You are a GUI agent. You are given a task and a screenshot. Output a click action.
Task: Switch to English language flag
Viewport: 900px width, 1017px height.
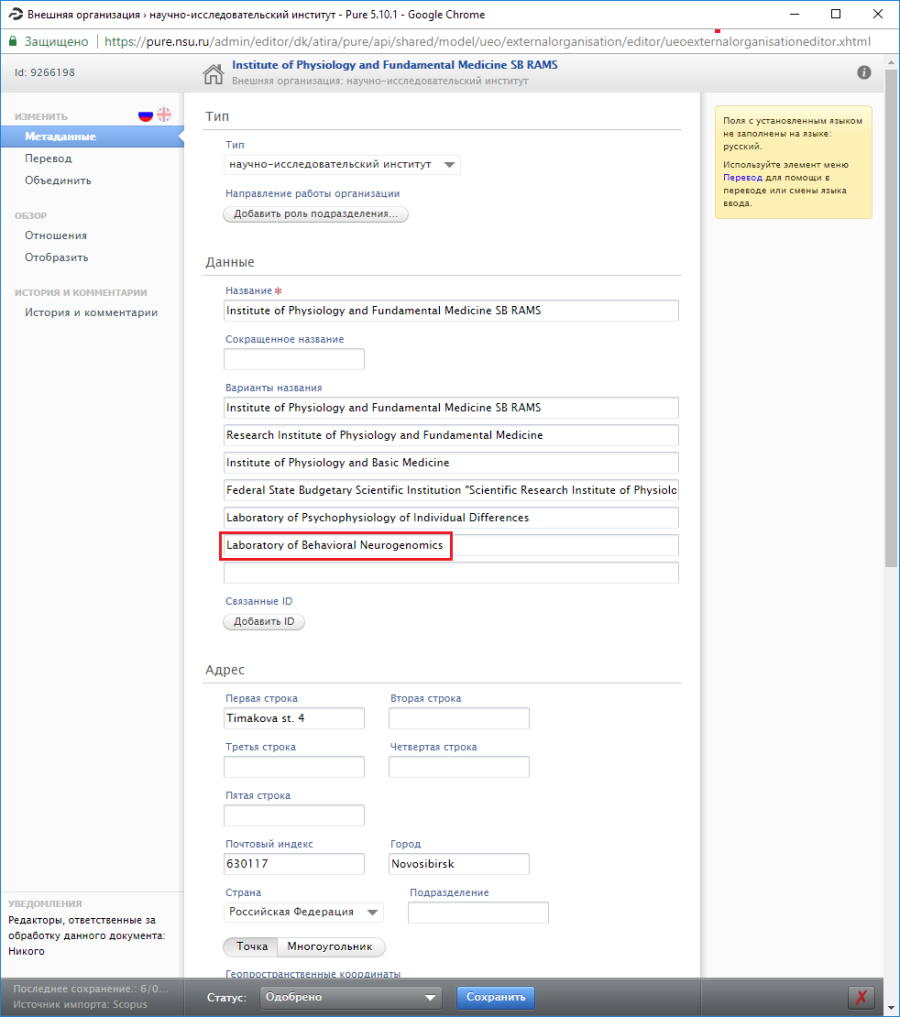tap(164, 116)
